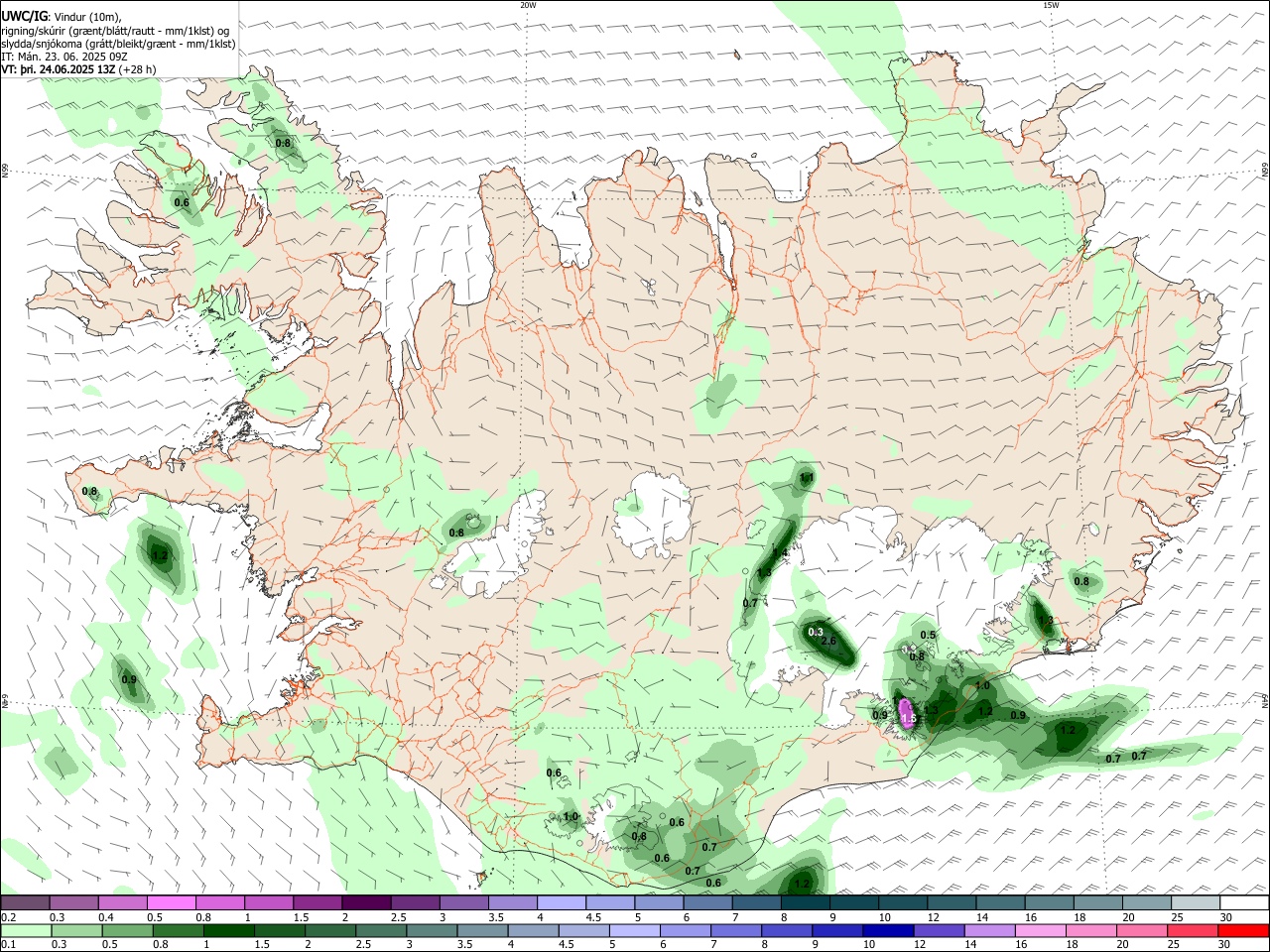
Task: Select the darkest green lower swatch between 1 and 1.5
Action: pyautogui.click(x=228, y=930)
